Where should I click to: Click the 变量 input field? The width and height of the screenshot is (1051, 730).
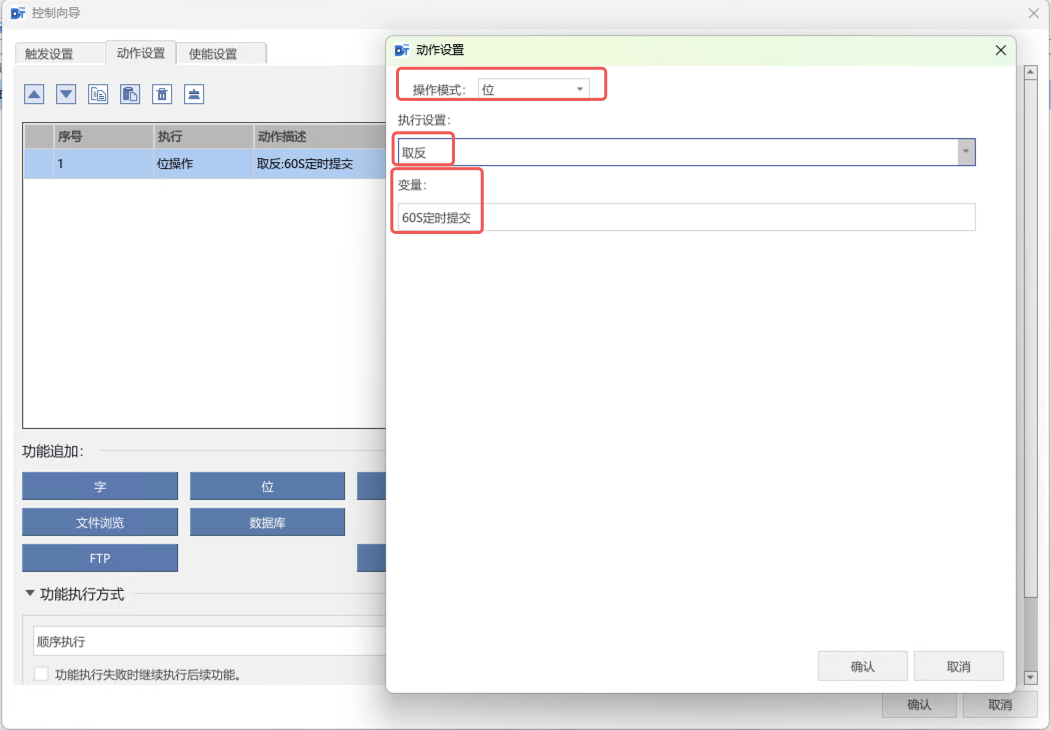[686, 217]
